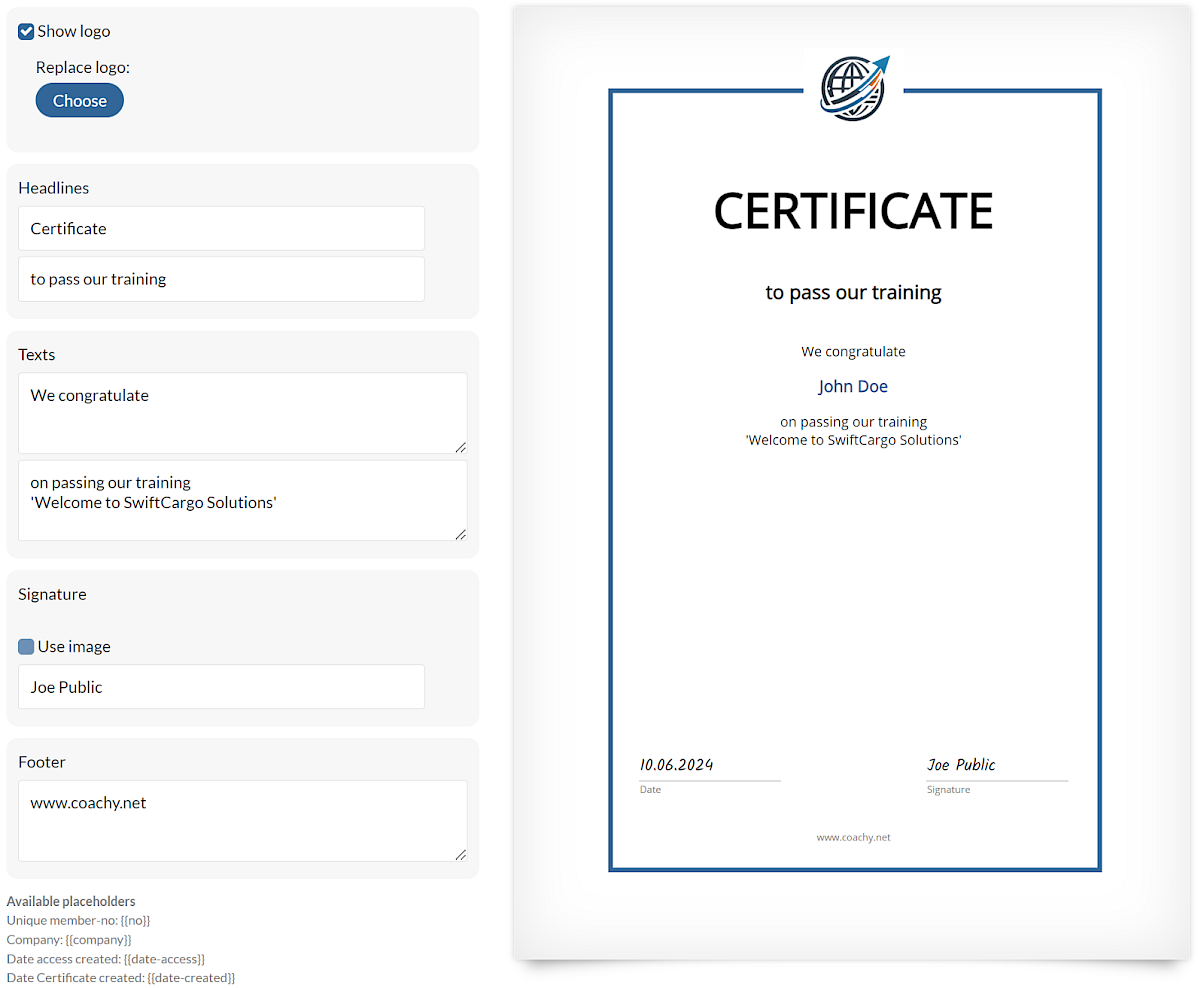
Task: Edit the 'to pass our training' subheadline field
Action: click(221, 279)
